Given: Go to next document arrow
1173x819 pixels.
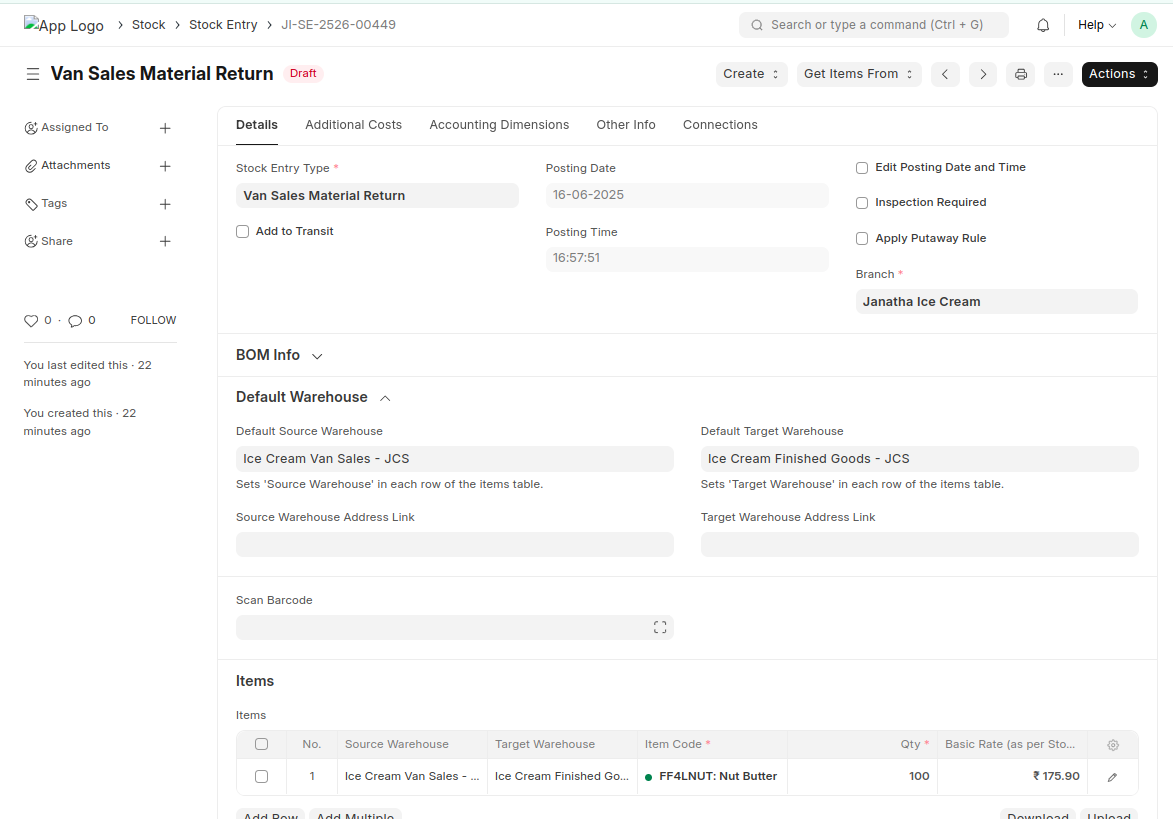Looking at the screenshot, I should (x=983, y=74).
